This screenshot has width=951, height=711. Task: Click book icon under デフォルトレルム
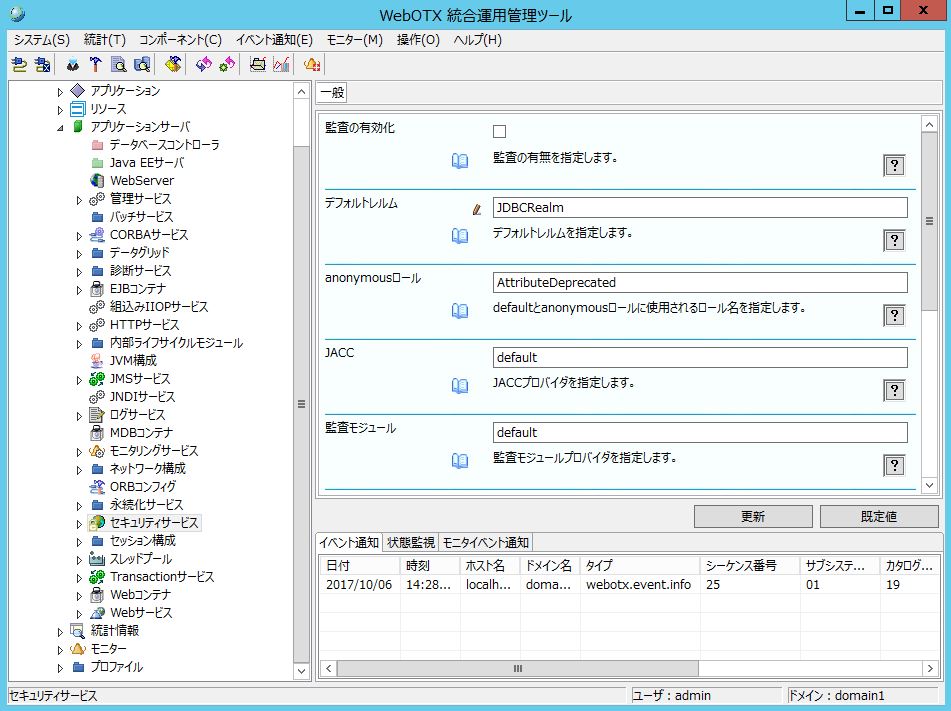tap(459, 236)
